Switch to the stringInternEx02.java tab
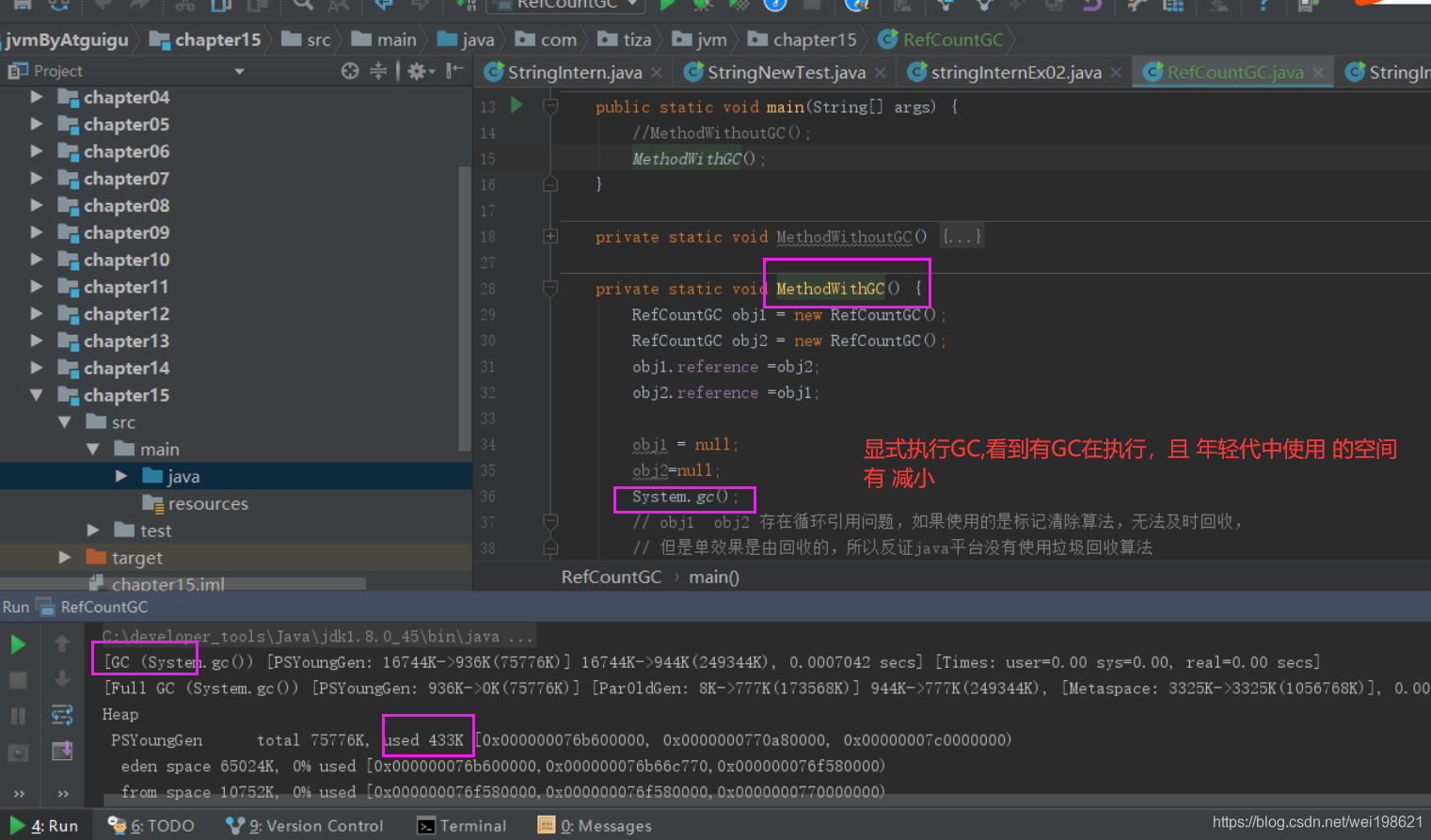Image resolution: width=1431 pixels, height=840 pixels. click(1015, 72)
